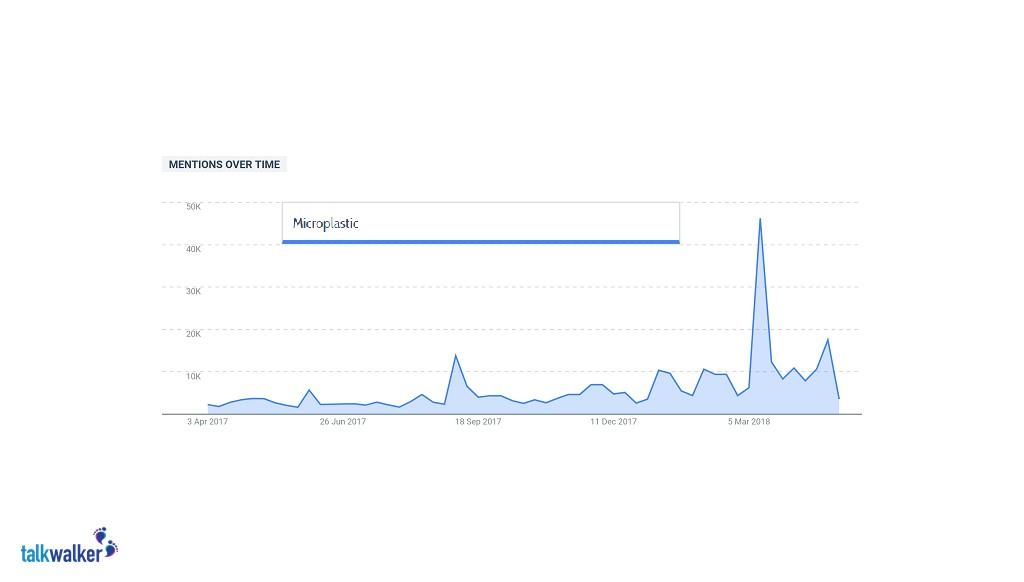The height and width of the screenshot is (582, 1024).
Task: Select the 26 Jun 2017 date label
Action: (x=343, y=422)
